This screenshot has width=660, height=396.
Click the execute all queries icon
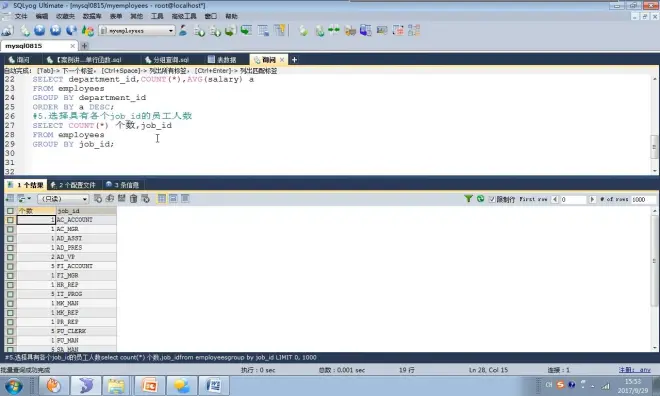click(56, 30)
